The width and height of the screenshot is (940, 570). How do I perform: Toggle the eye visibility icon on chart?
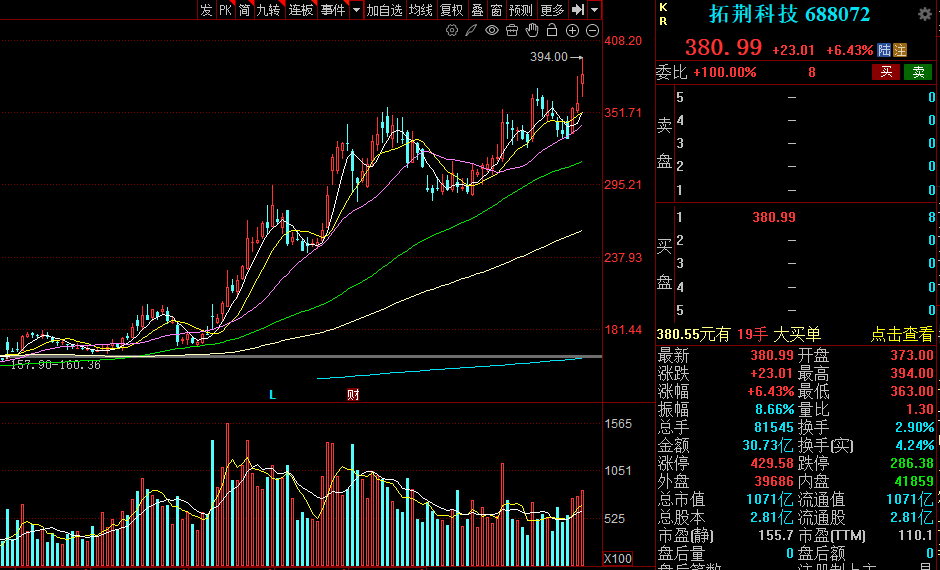click(x=492, y=30)
